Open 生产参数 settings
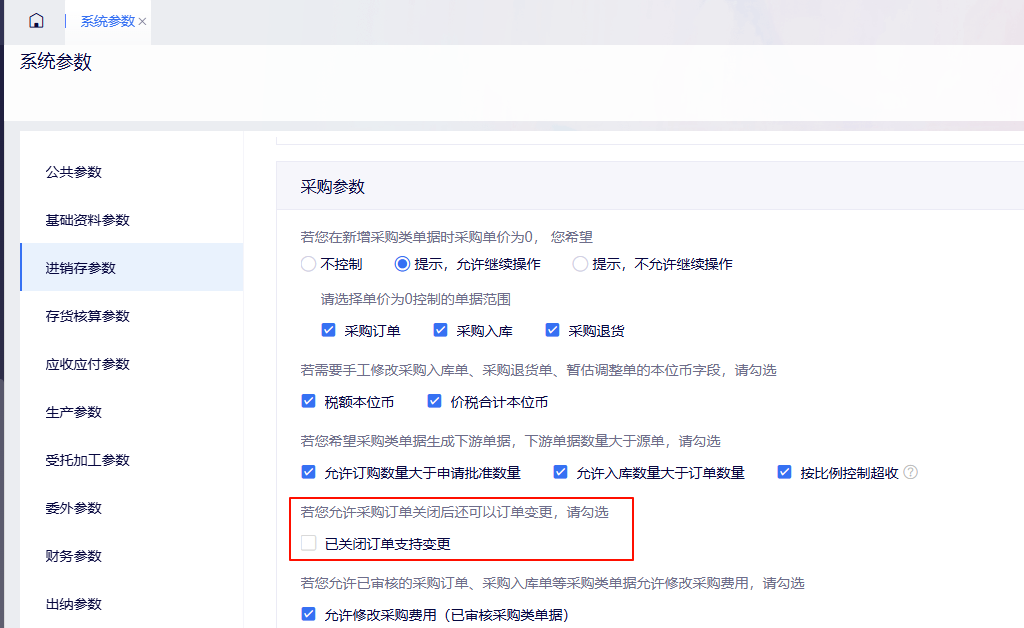This screenshot has width=1024, height=628. (74, 412)
